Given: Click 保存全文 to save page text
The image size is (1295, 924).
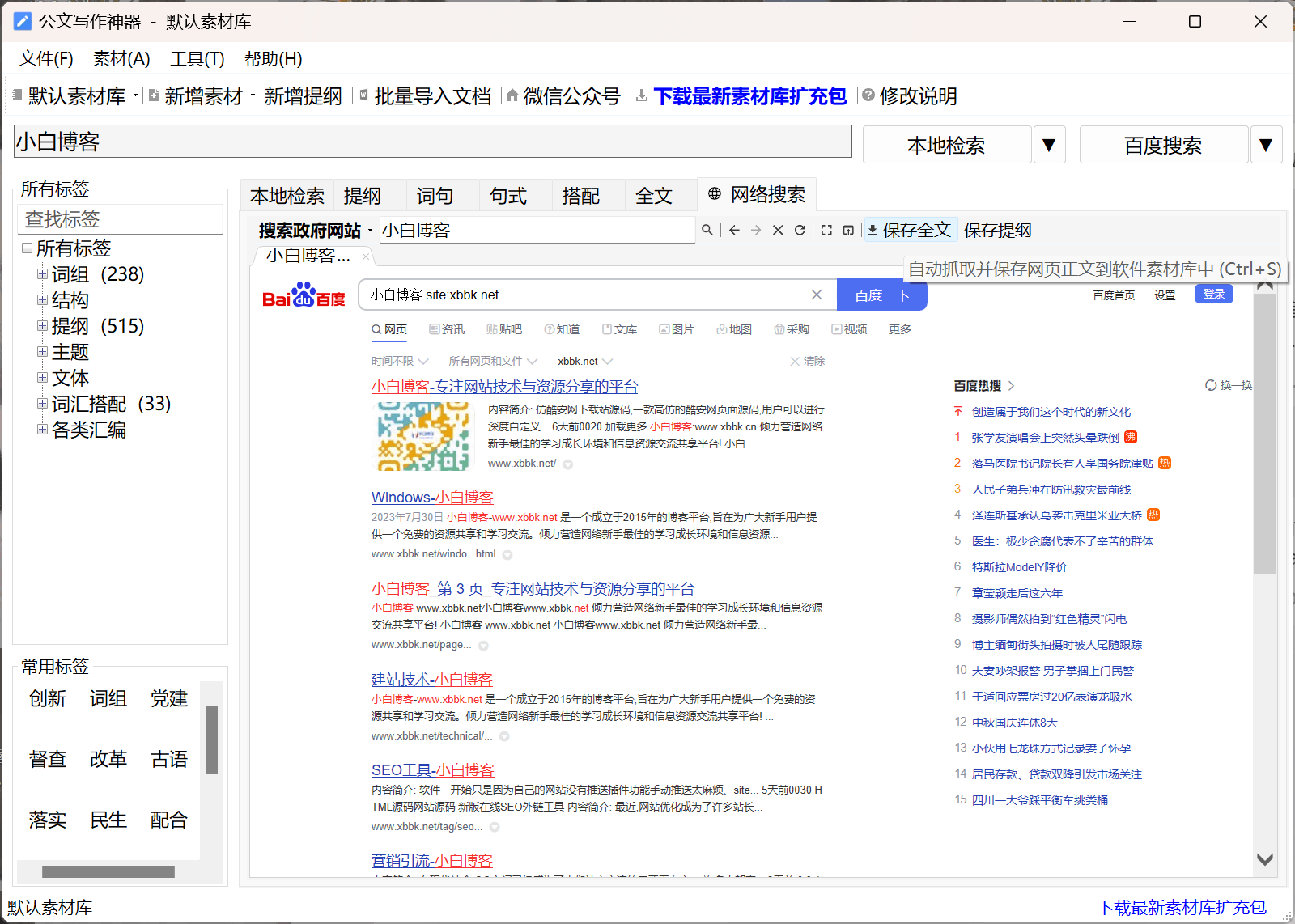Looking at the screenshot, I should (x=910, y=230).
